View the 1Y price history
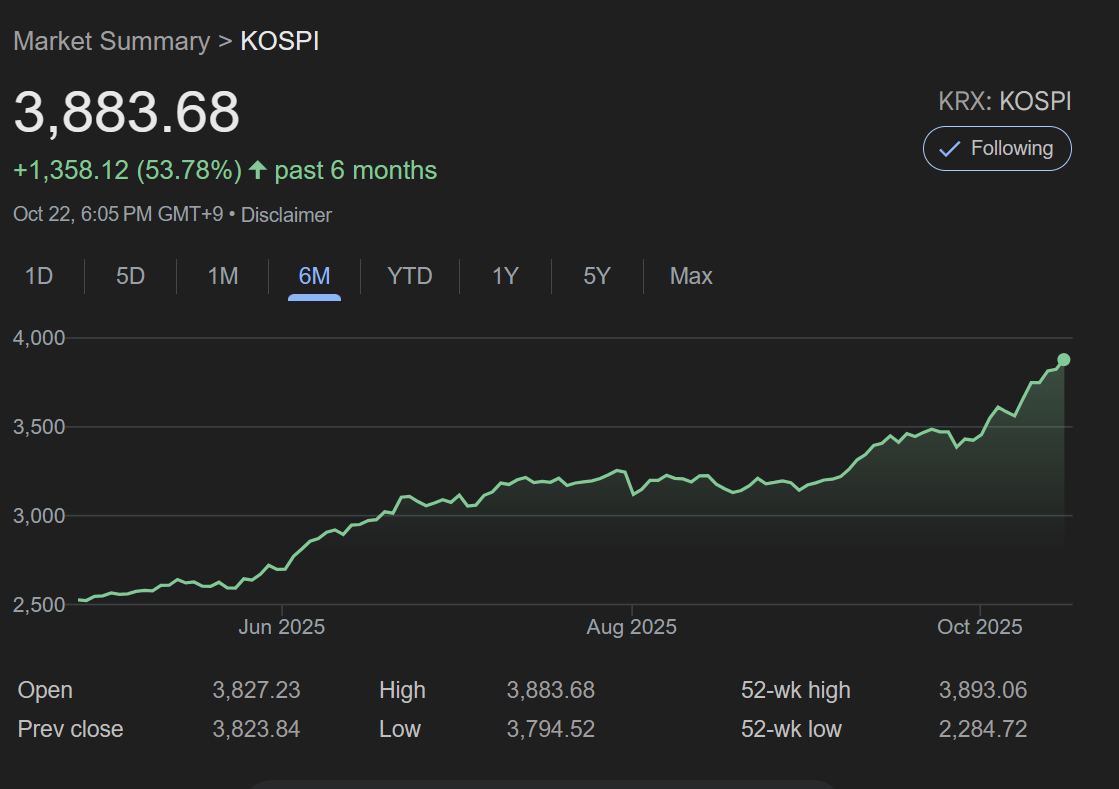Screen dimensions: 1119x789 coord(505,276)
